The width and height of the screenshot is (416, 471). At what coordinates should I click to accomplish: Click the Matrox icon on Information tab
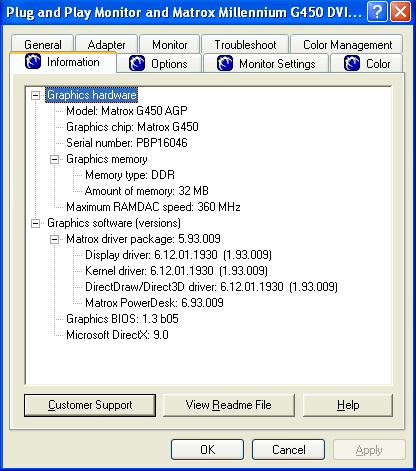(x=33, y=62)
